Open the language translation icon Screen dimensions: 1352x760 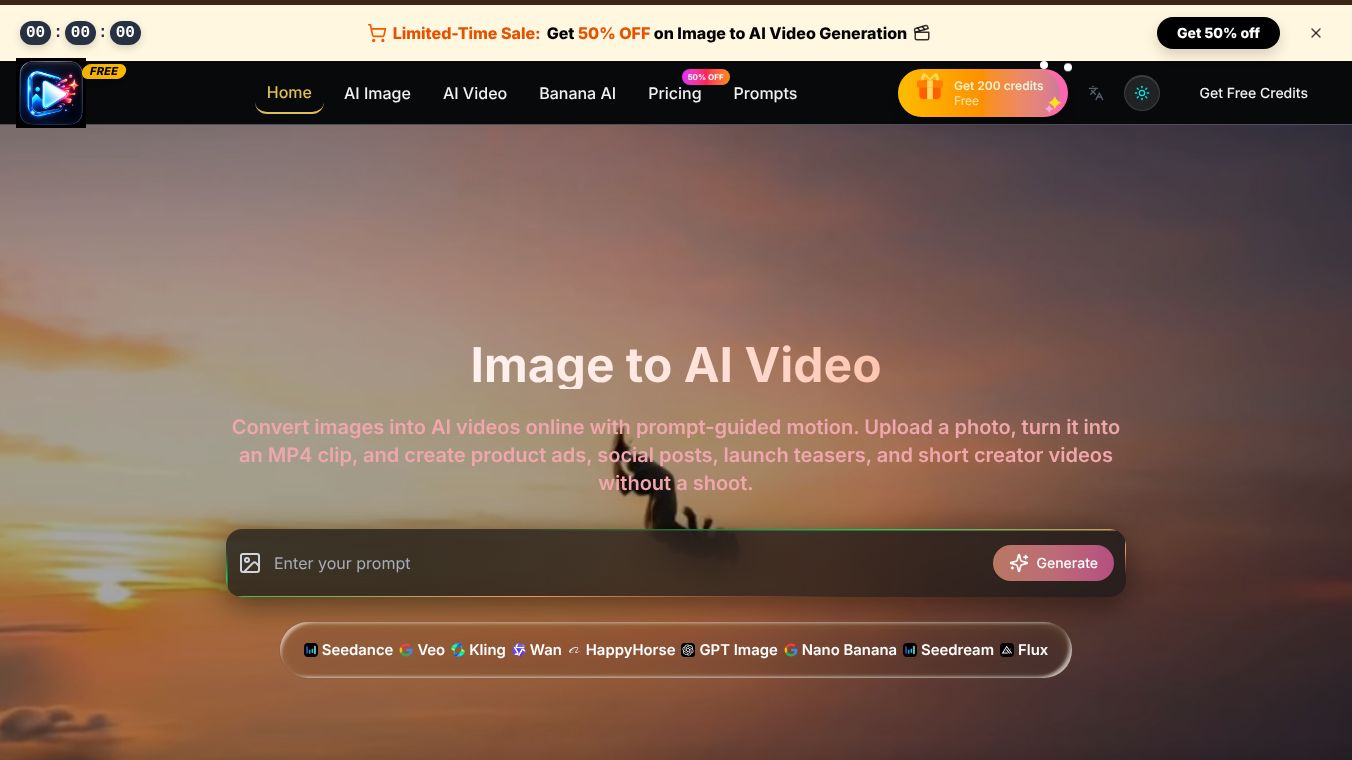tap(1096, 93)
